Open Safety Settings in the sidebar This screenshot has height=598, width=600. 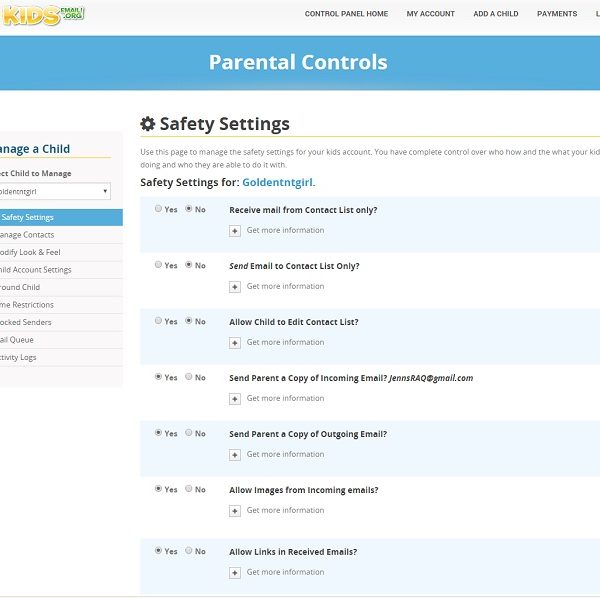coord(61,217)
